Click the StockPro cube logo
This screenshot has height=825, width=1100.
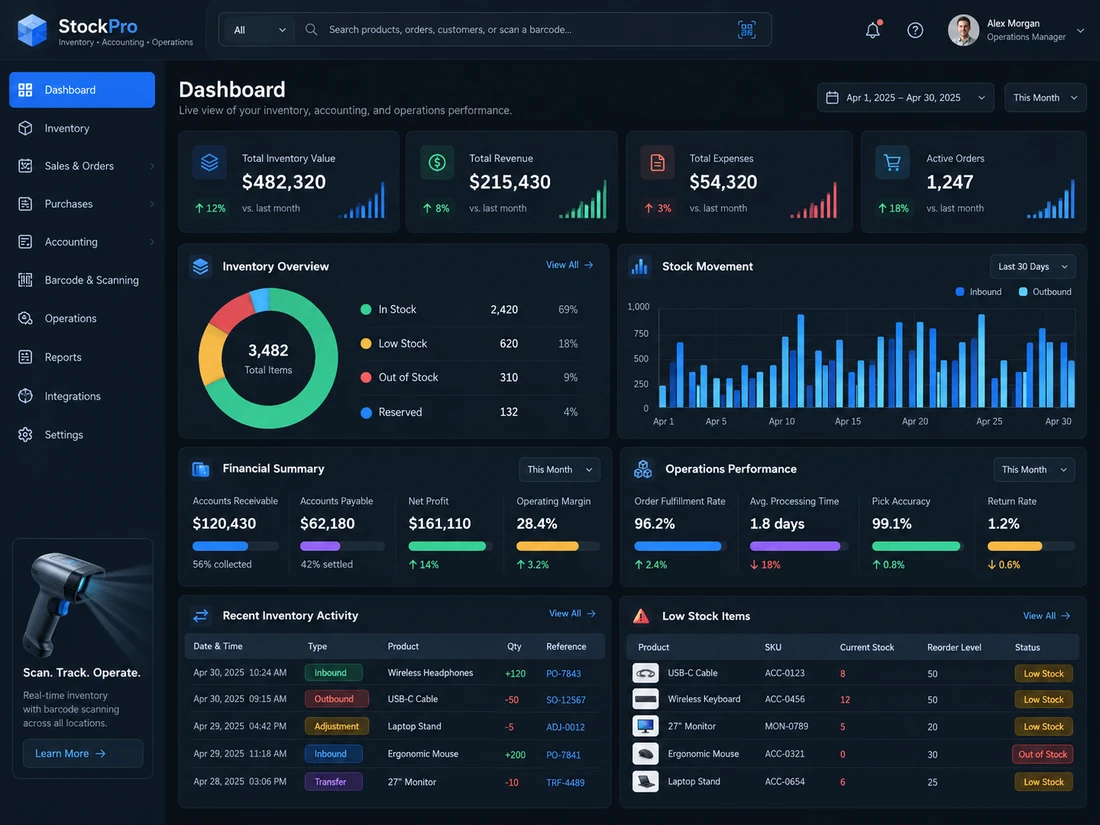(x=32, y=31)
